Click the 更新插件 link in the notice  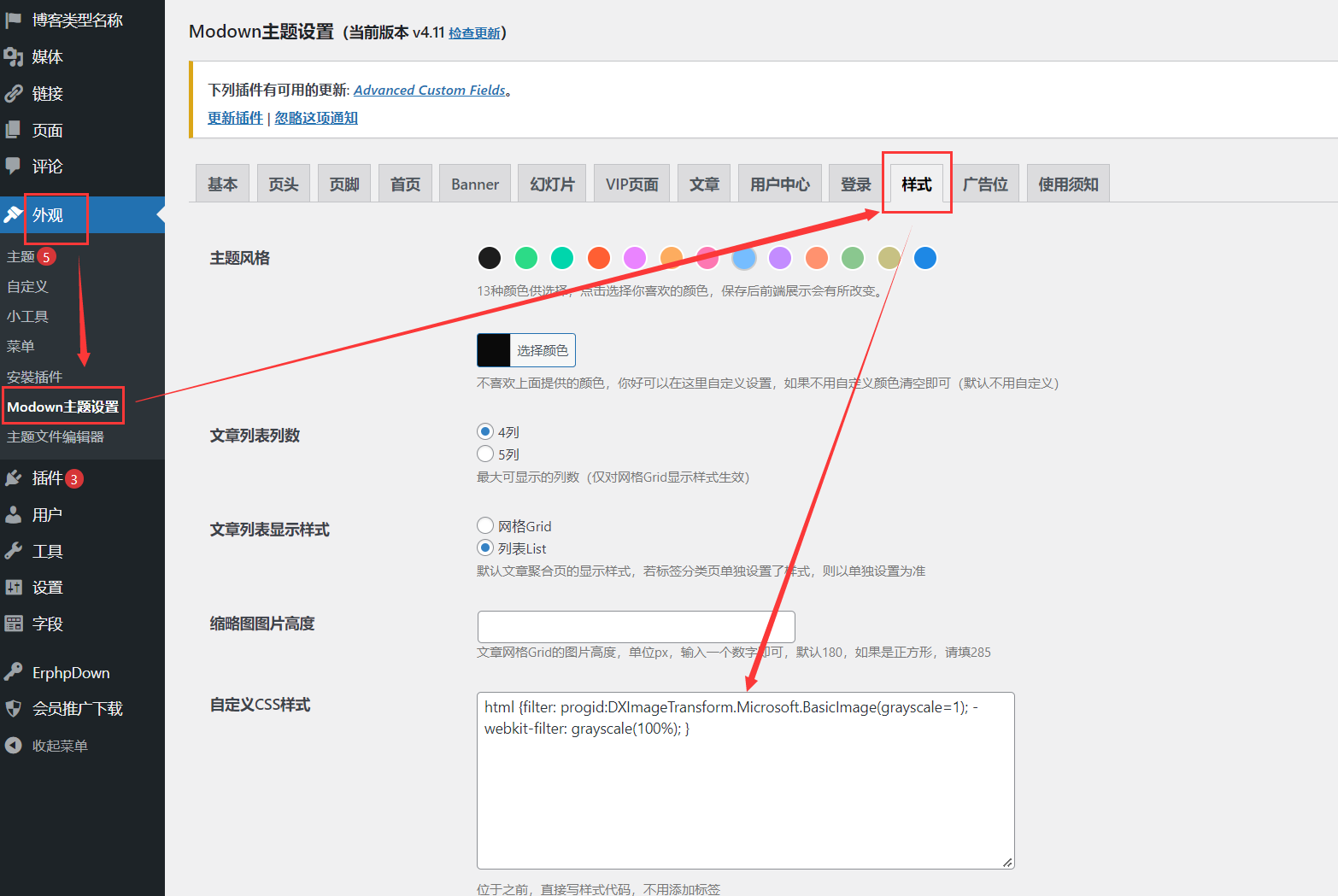pos(234,117)
